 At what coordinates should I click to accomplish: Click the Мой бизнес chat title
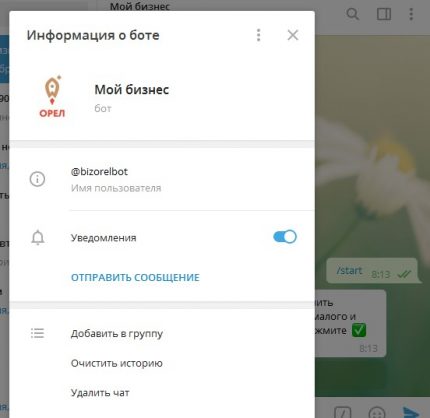pyautogui.click(x=140, y=6)
